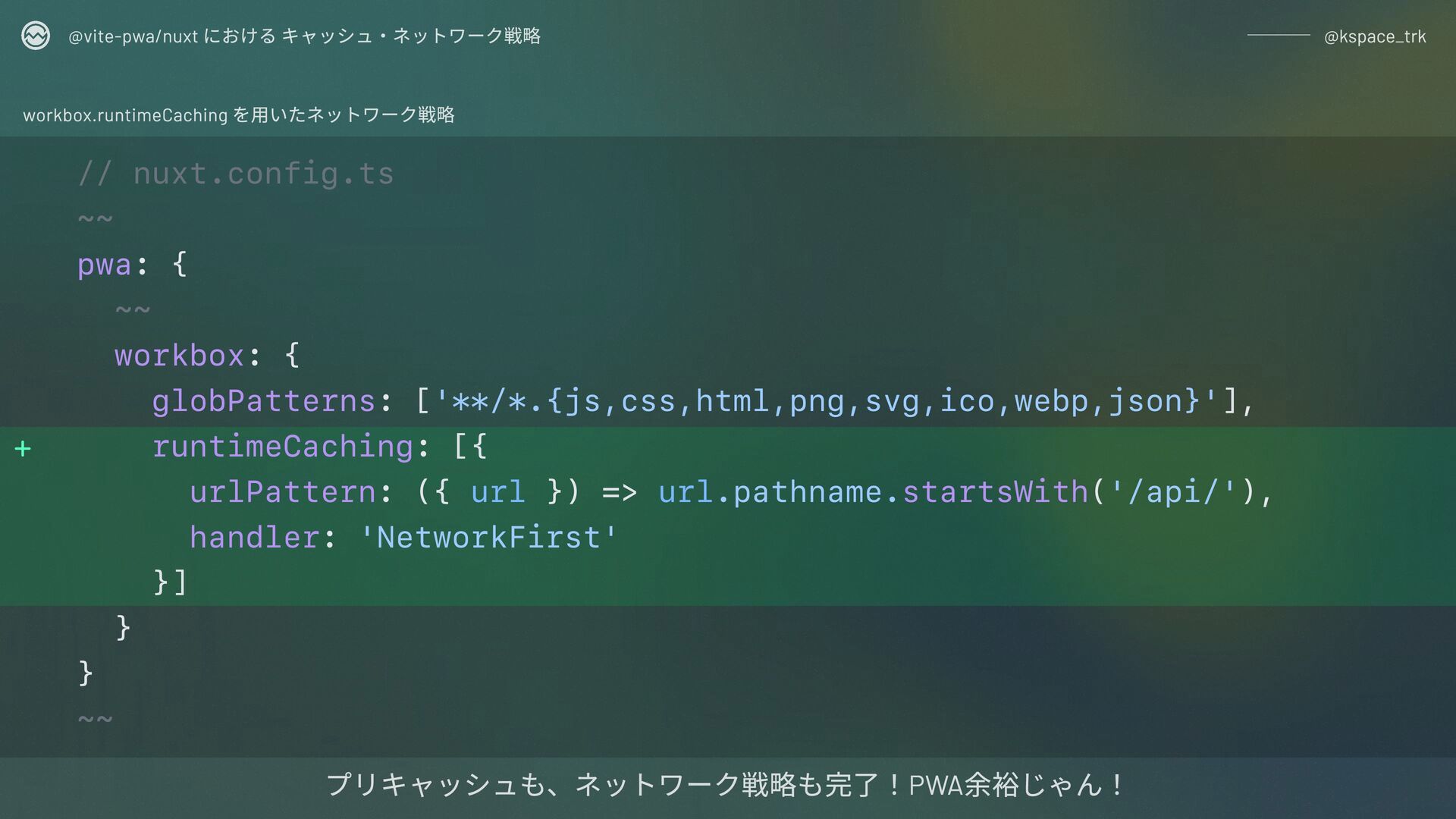Click the green plus diff marker

coord(23,449)
